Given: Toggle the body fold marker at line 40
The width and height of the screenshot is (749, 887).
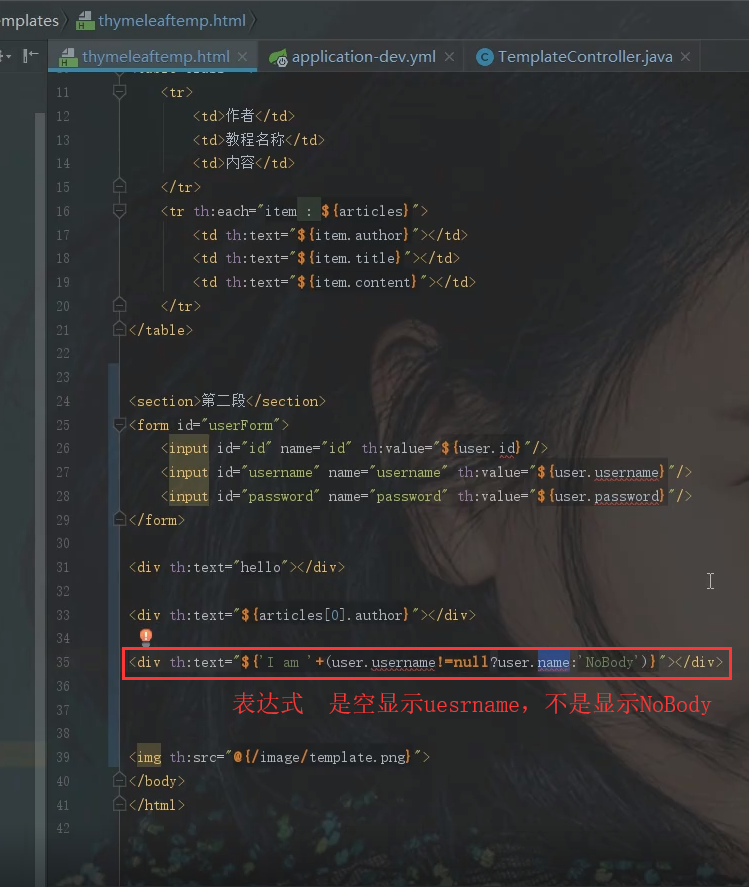Looking at the screenshot, I should 119,781.
